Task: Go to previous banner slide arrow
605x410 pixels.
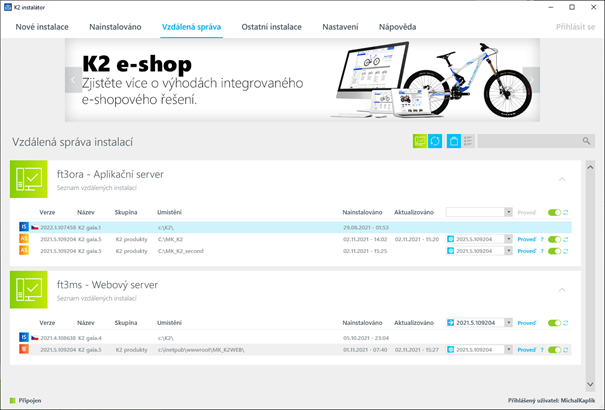Action: (73, 80)
